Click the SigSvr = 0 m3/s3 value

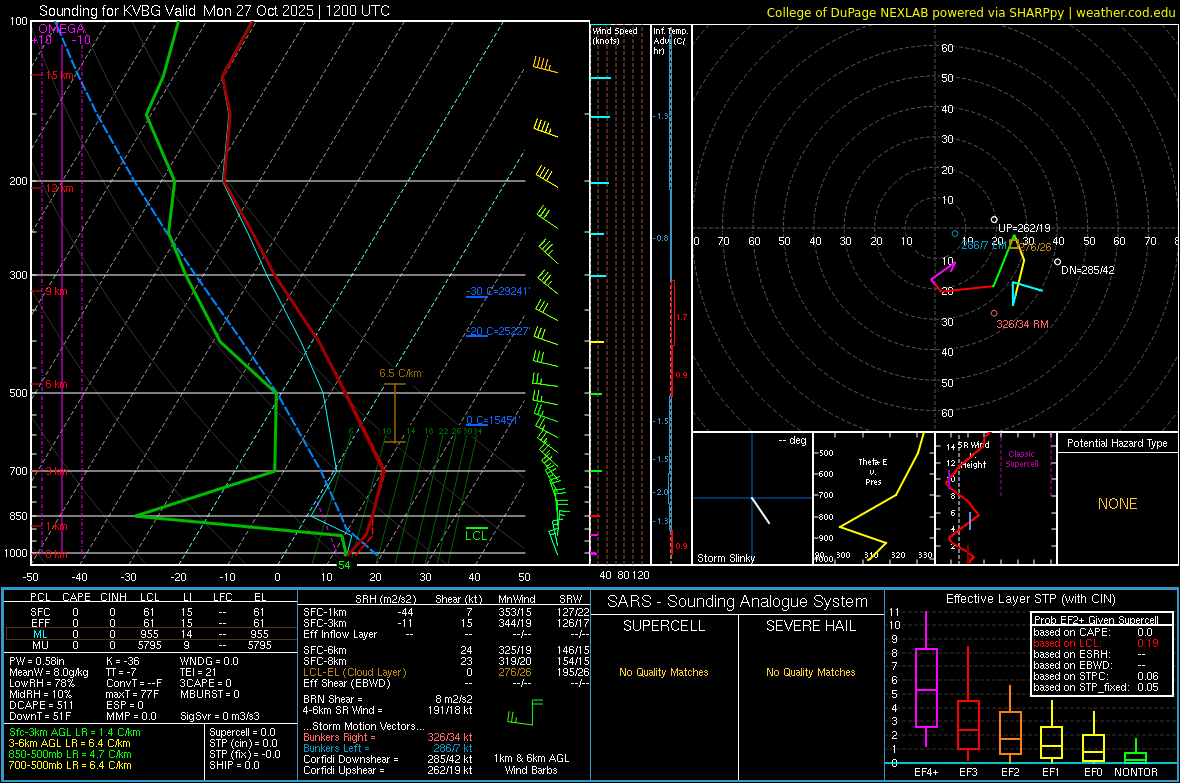(x=220, y=716)
